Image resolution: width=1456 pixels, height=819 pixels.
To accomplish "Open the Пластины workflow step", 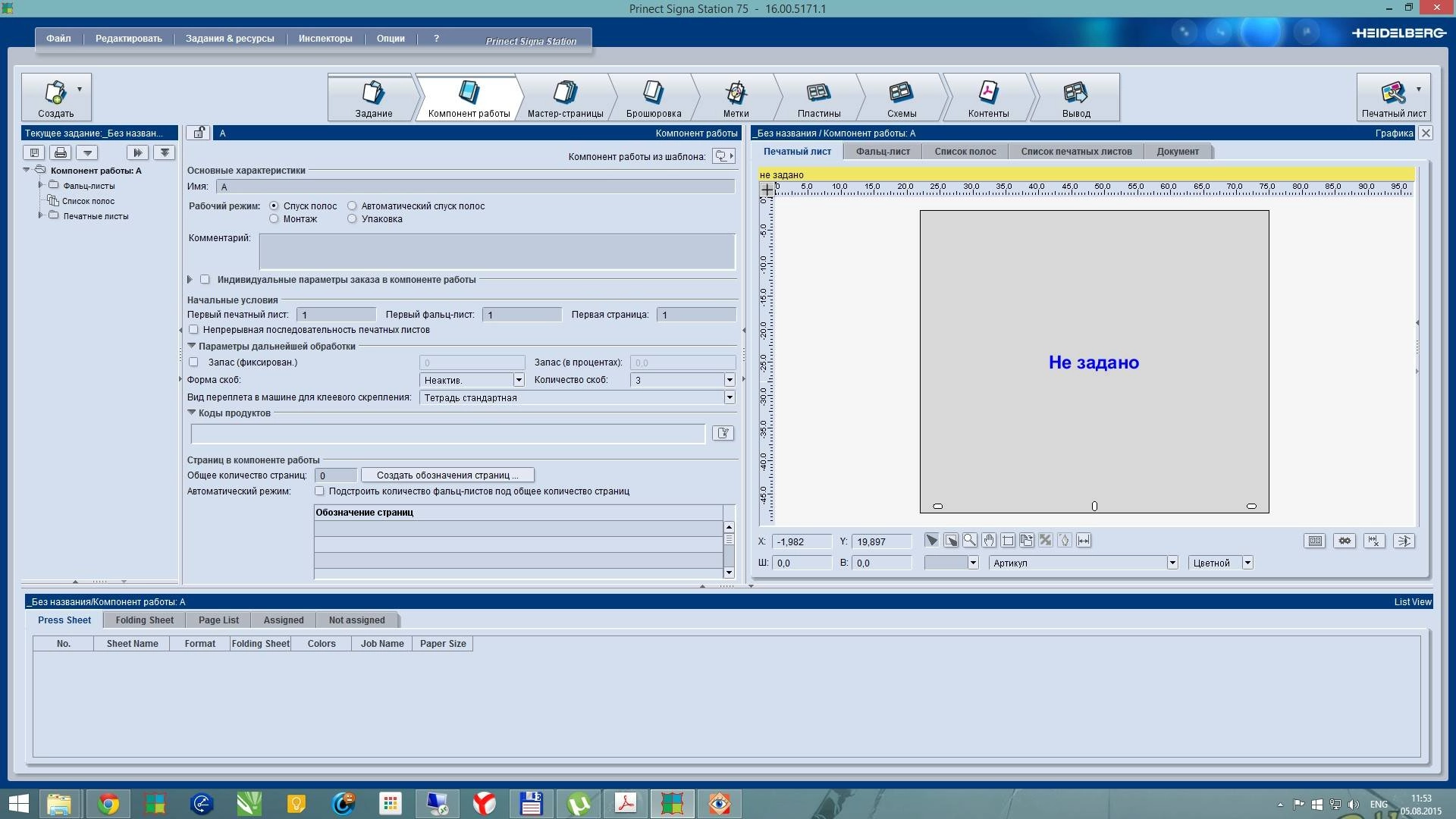I will click(x=819, y=98).
